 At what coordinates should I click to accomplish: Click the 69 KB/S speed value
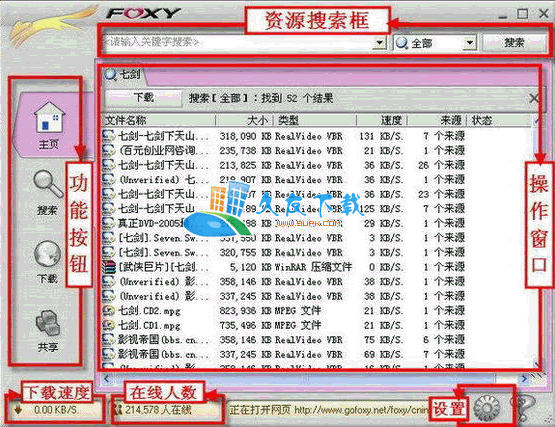point(384,354)
